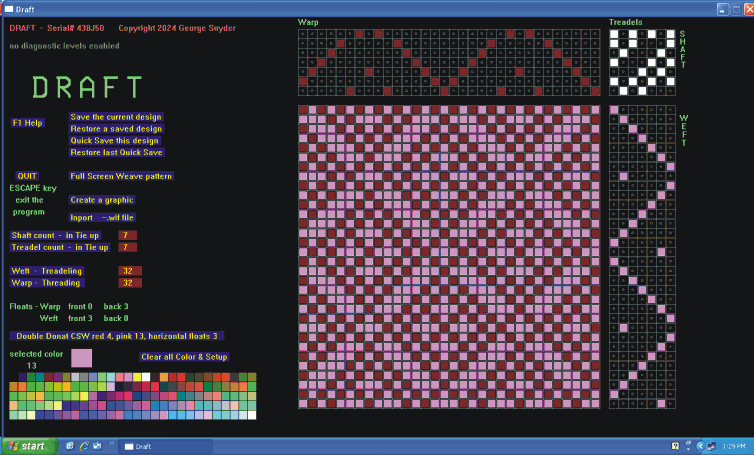Screen dimensions: 754x455
Task: Click the top-left square of the weave drawdown
Action: pyautogui.click(x=304, y=110)
